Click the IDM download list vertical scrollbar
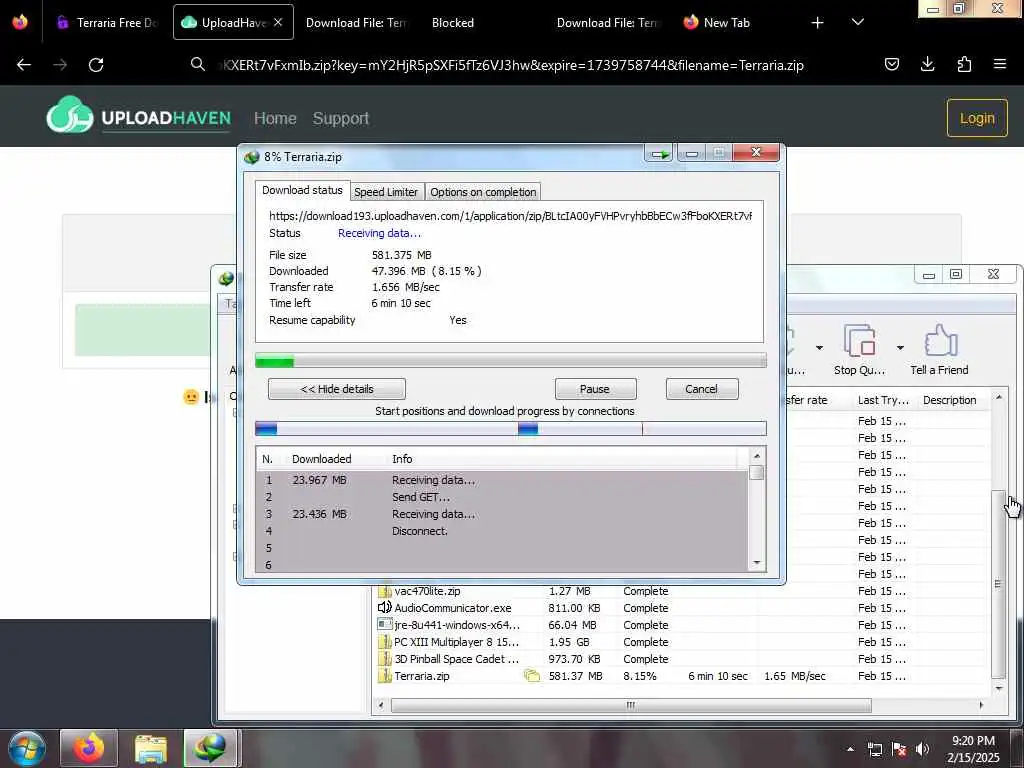Image resolution: width=1024 pixels, height=768 pixels. [x=998, y=584]
